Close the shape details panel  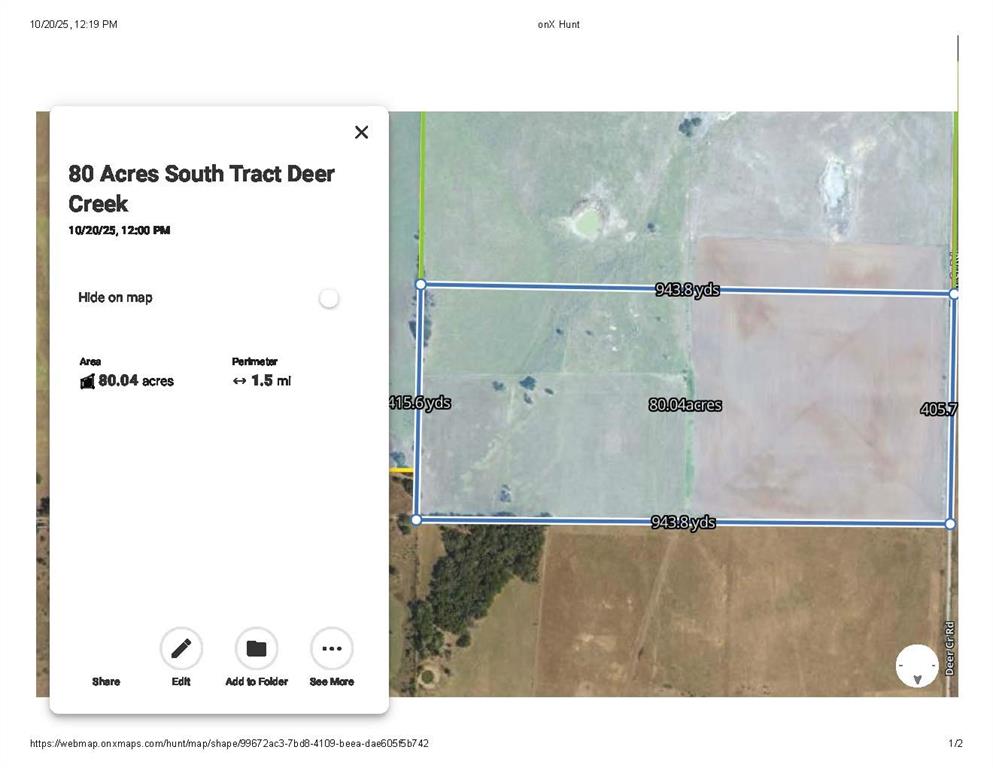[x=361, y=132]
